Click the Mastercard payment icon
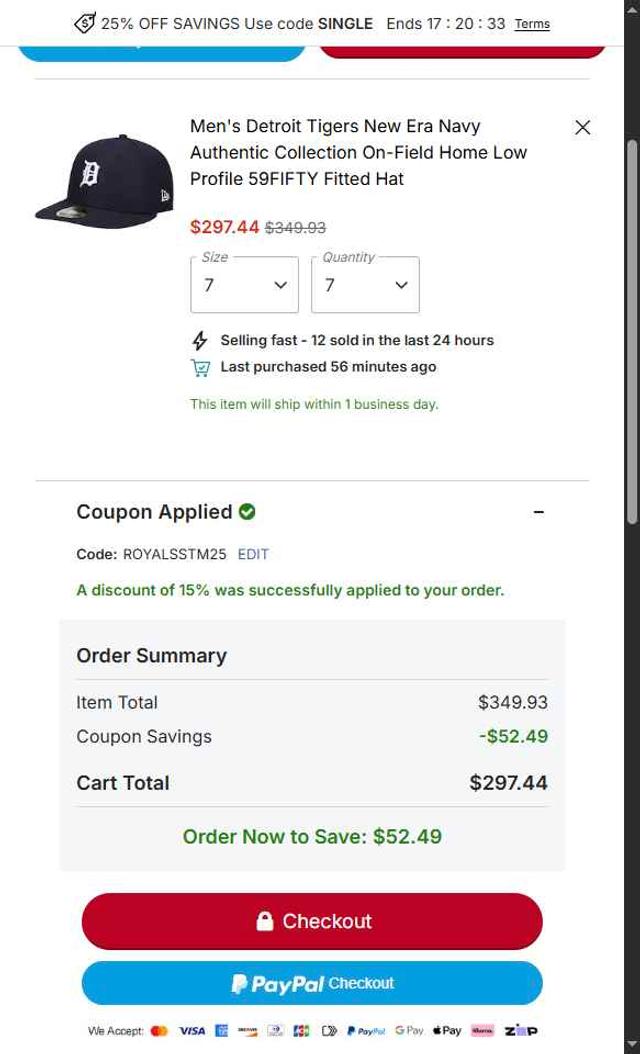 (159, 1031)
